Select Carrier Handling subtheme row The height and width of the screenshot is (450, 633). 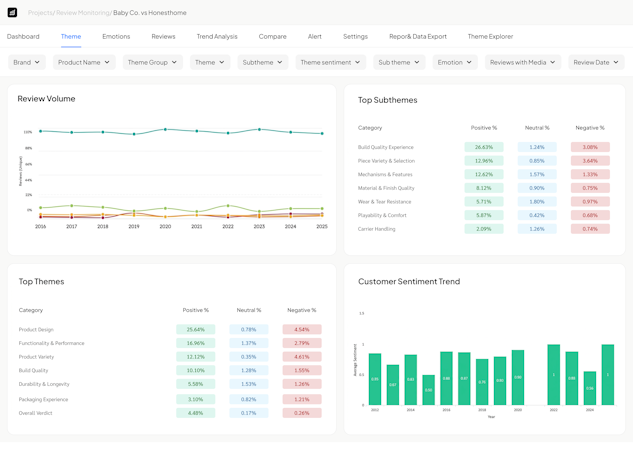tap(484, 229)
